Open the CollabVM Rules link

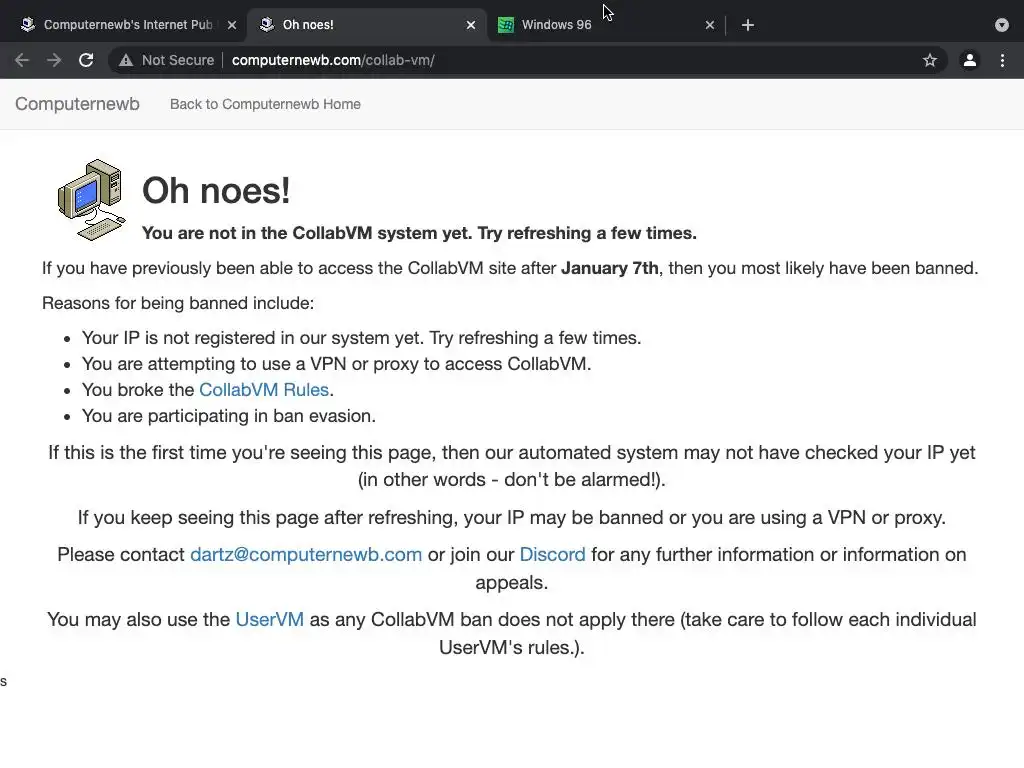[x=264, y=390]
